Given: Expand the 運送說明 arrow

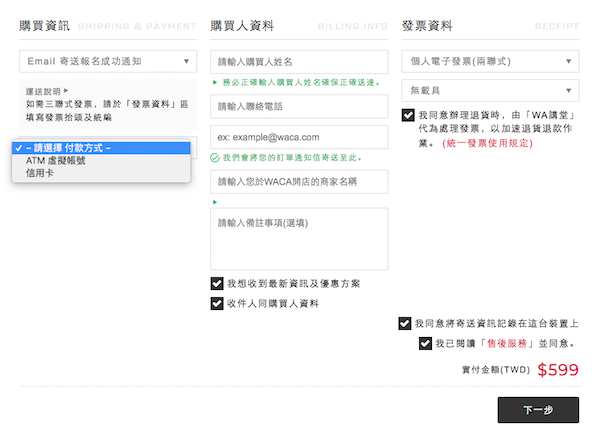Looking at the screenshot, I should (x=66, y=91).
